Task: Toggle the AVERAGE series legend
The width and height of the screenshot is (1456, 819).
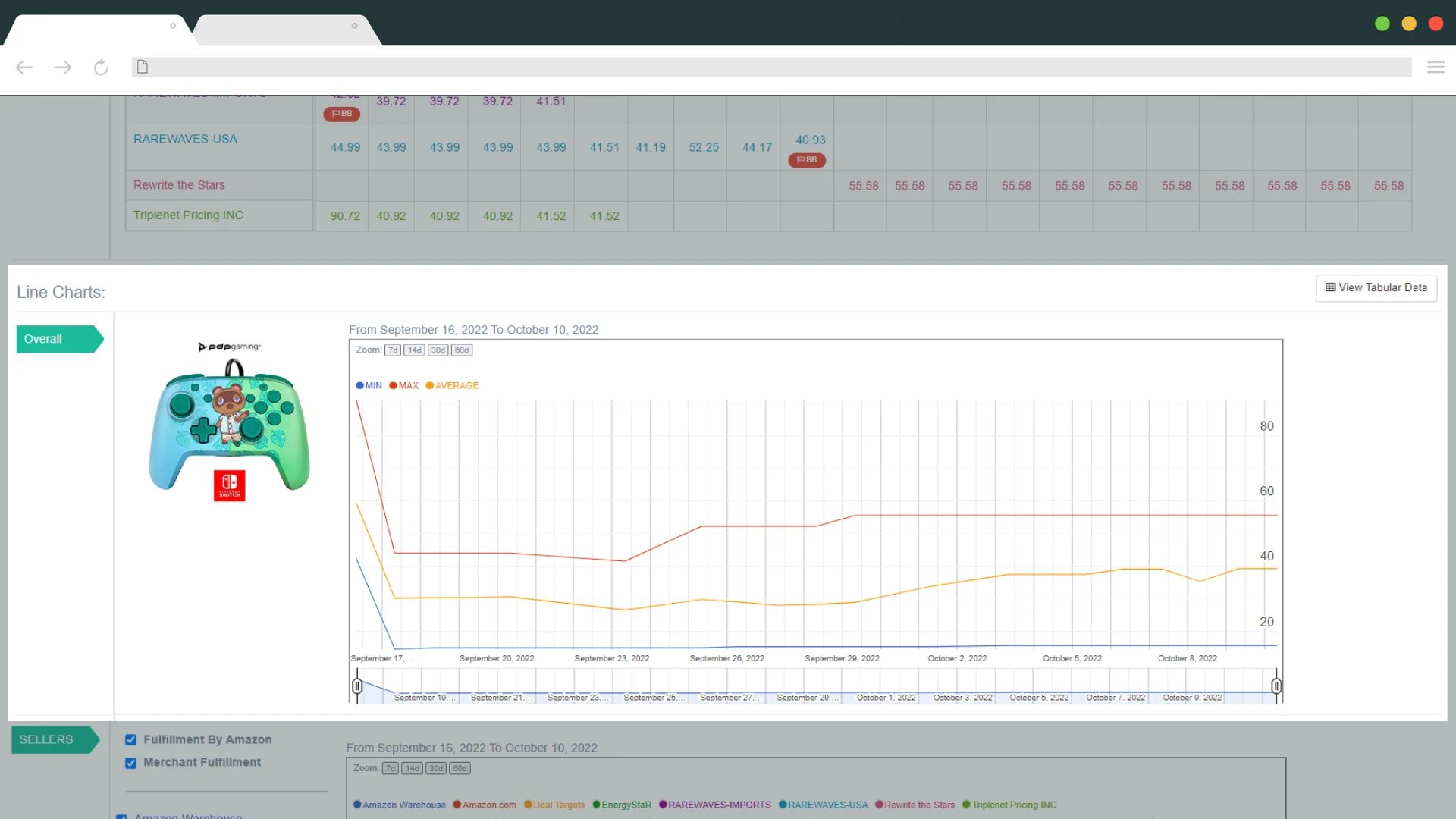Action: [x=452, y=386]
